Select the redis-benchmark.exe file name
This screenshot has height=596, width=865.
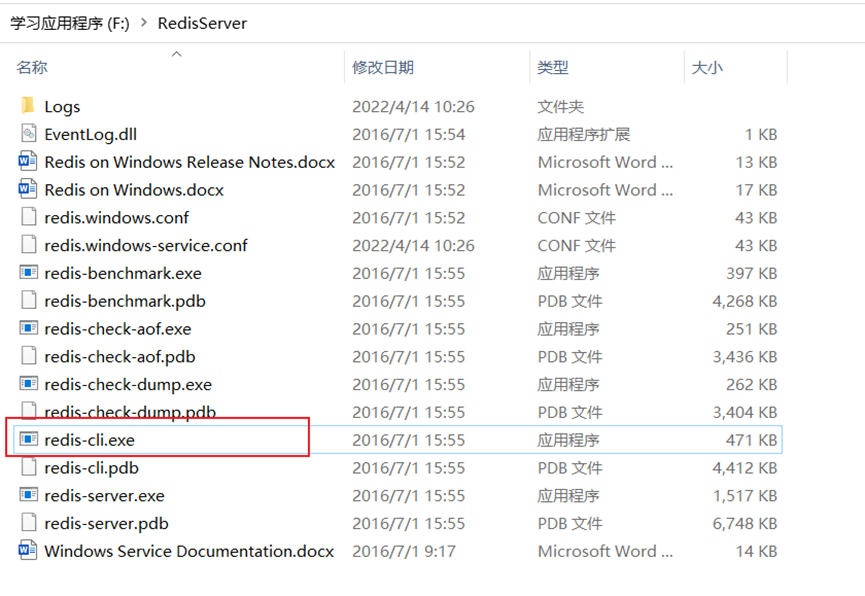tap(123, 273)
